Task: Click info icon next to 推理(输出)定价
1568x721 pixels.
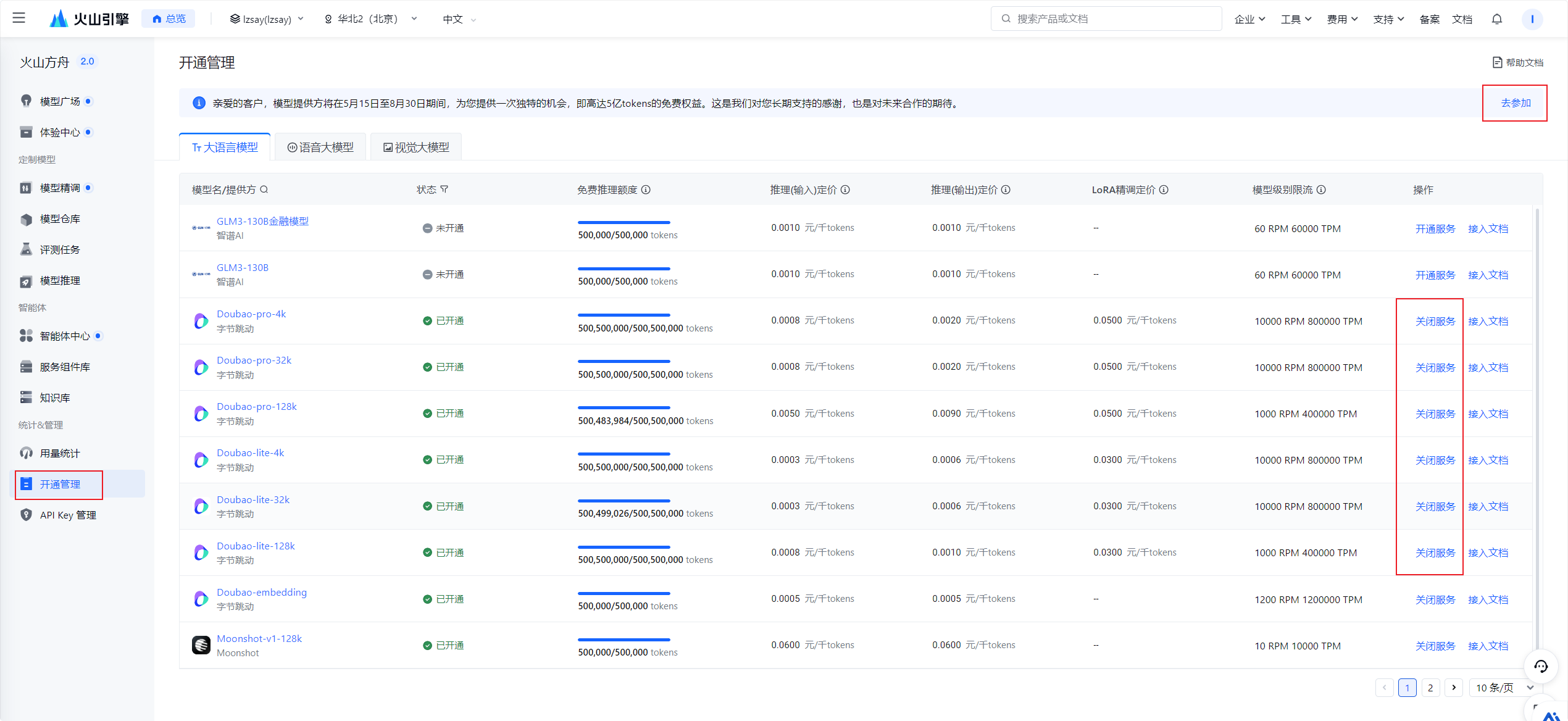Action: coord(1006,190)
